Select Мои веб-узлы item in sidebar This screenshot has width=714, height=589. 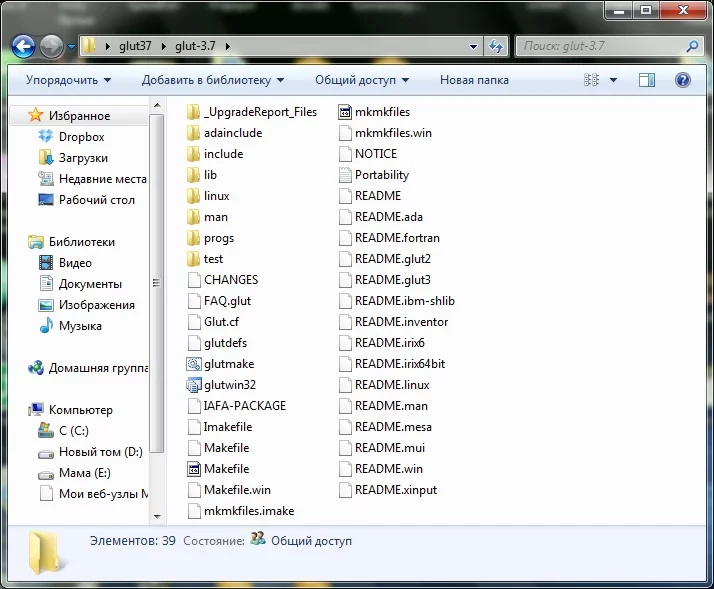(104, 494)
